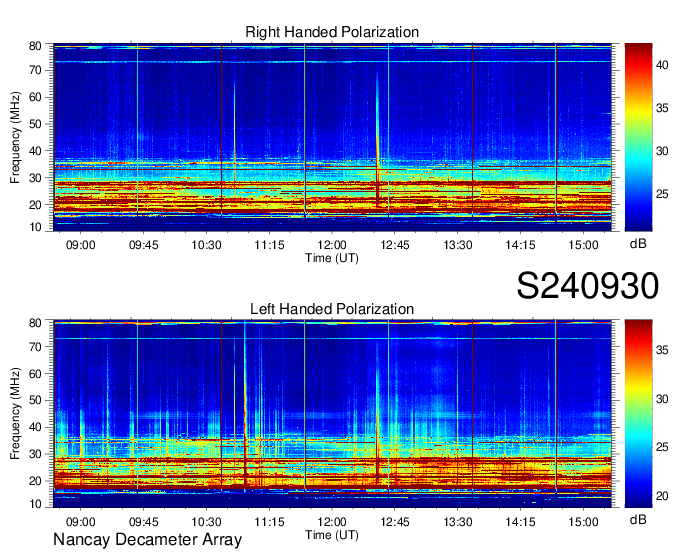680x552 pixels.
Task: Click the 15:00 tick of top plot
Action: point(583,245)
